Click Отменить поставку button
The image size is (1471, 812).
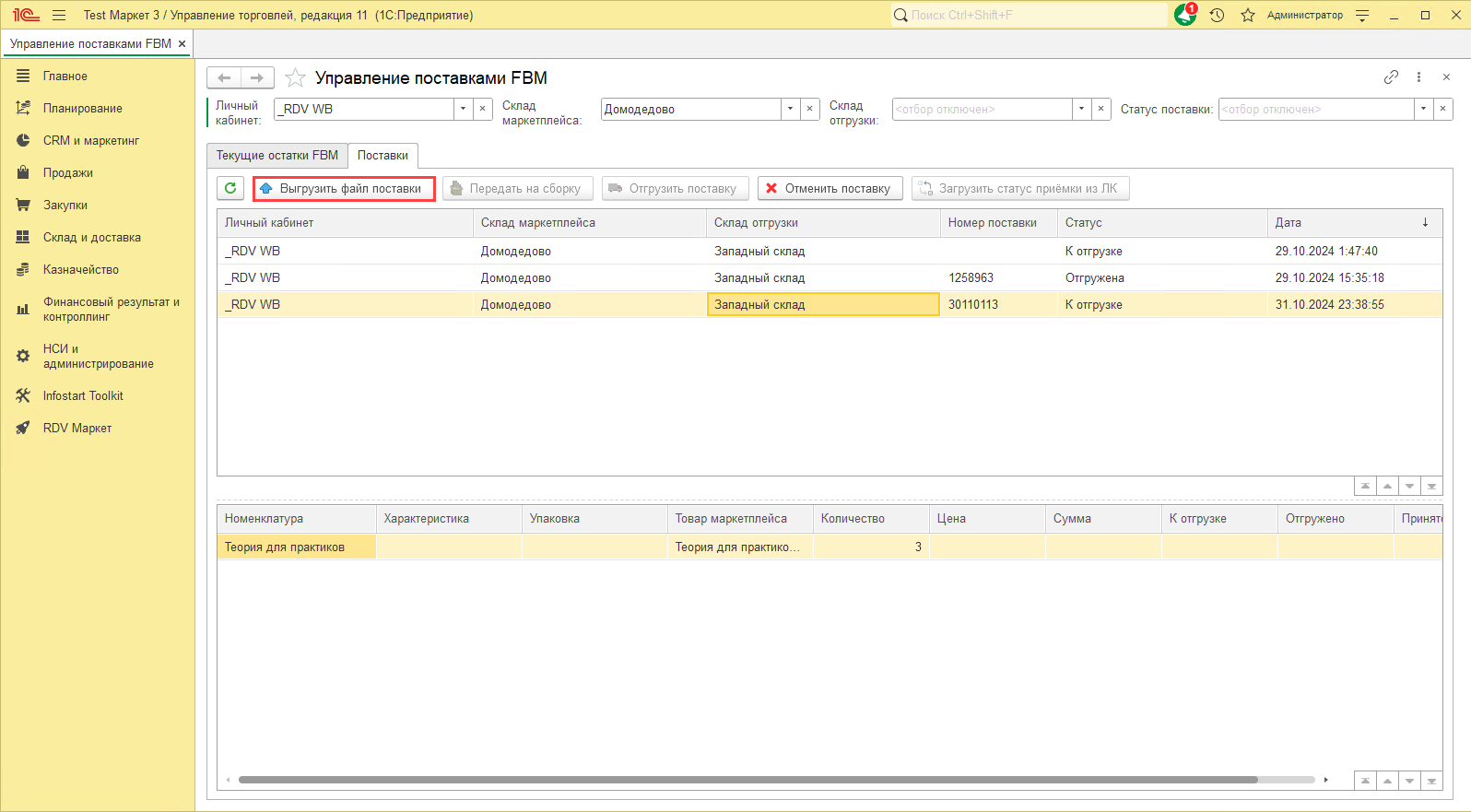pyautogui.click(x=830, y=188)
